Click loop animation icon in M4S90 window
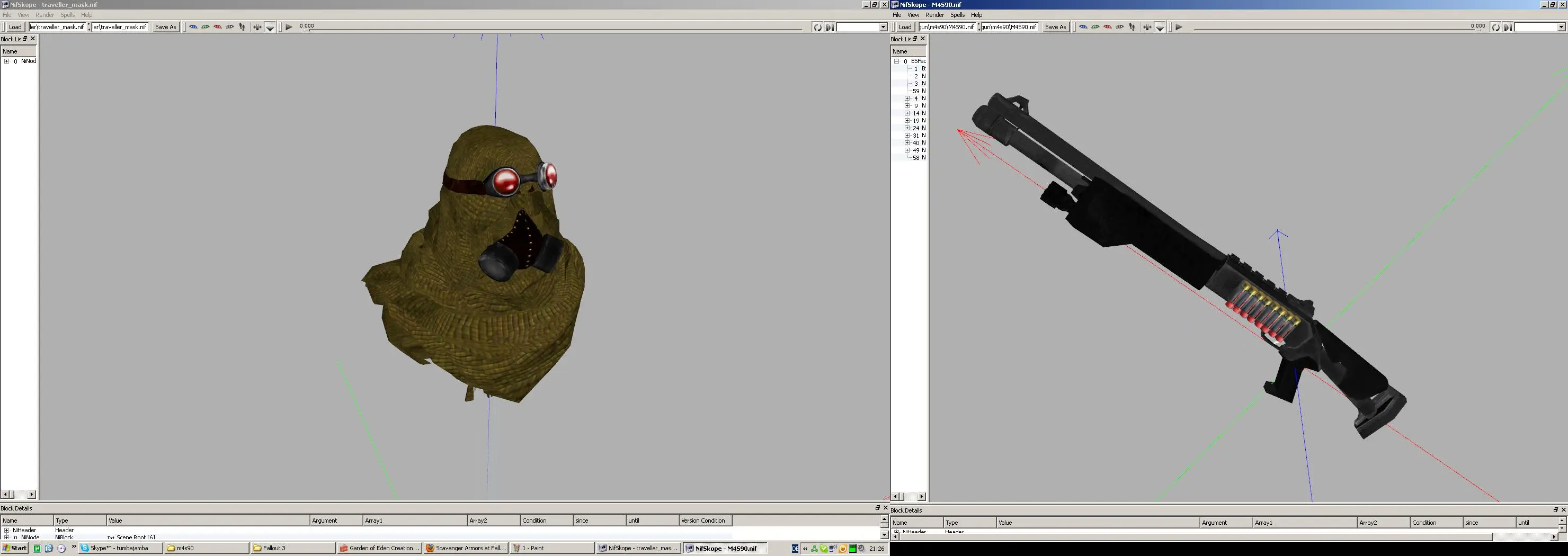 pos(1495,27)
